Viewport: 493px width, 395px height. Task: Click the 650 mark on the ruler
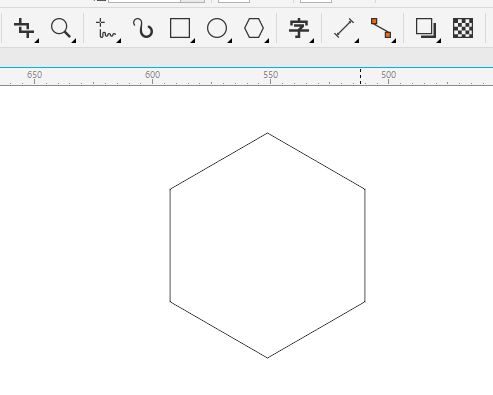point(34,75)
